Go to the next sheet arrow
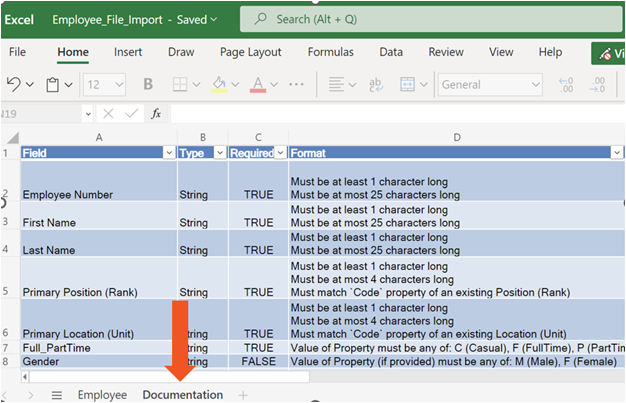The image size is (626, 403). point(31,395)
